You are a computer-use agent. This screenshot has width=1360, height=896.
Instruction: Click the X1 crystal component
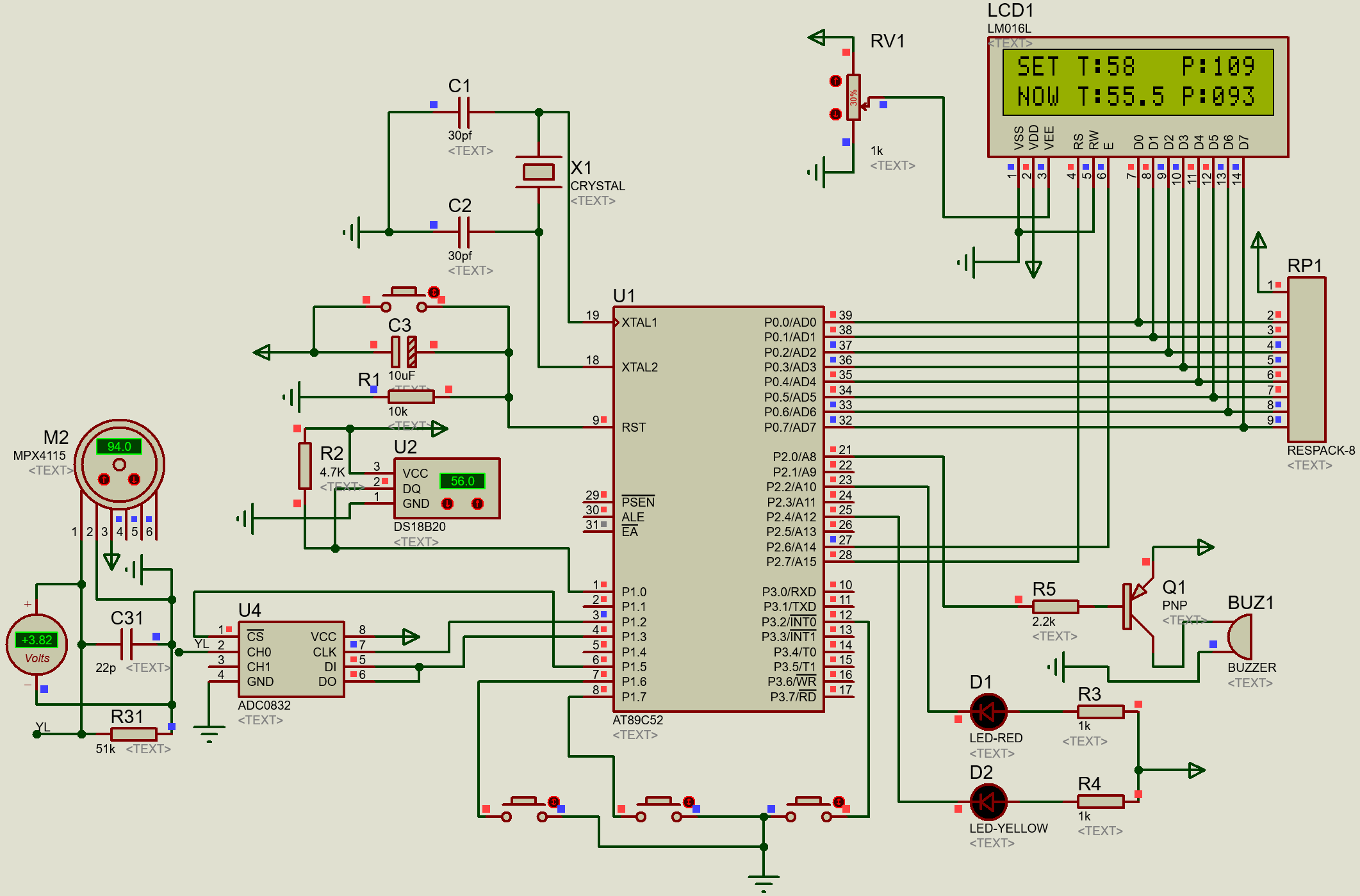(x=538, y=172)
